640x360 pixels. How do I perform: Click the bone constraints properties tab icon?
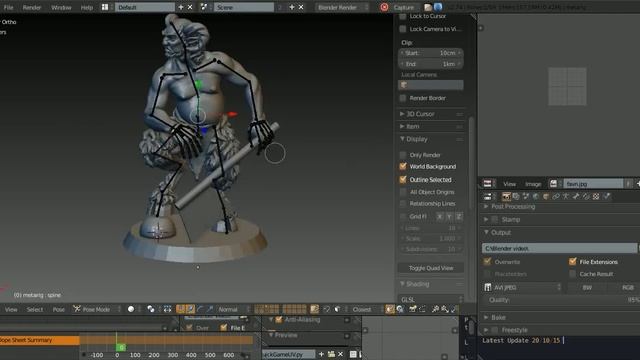click(x=586, y=197)
